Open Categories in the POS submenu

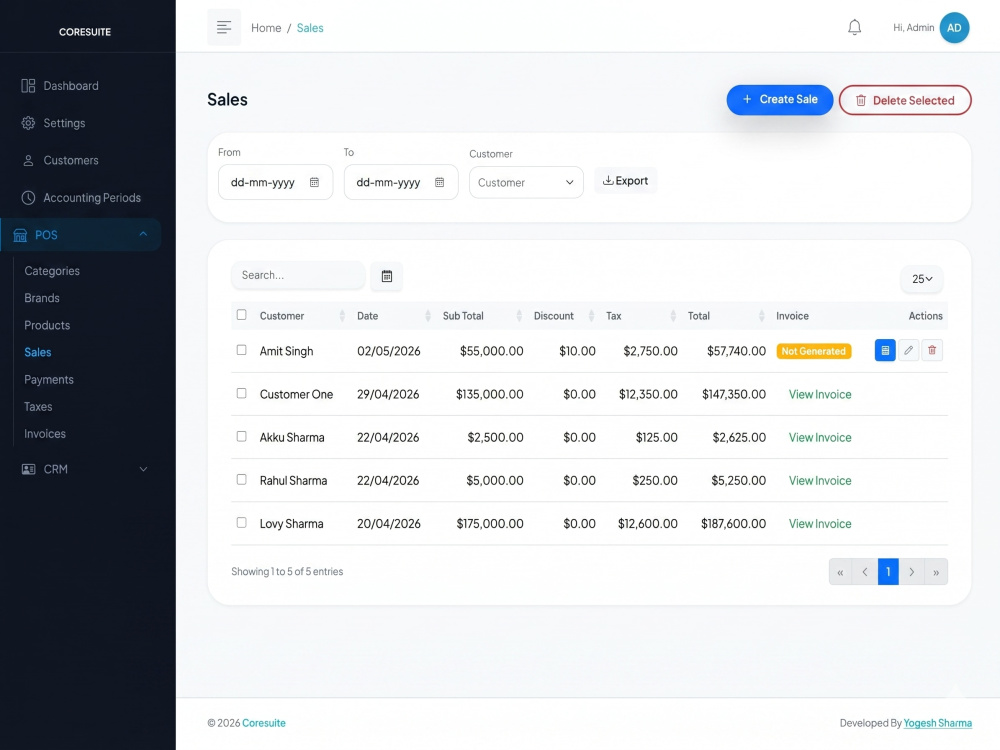52,271
